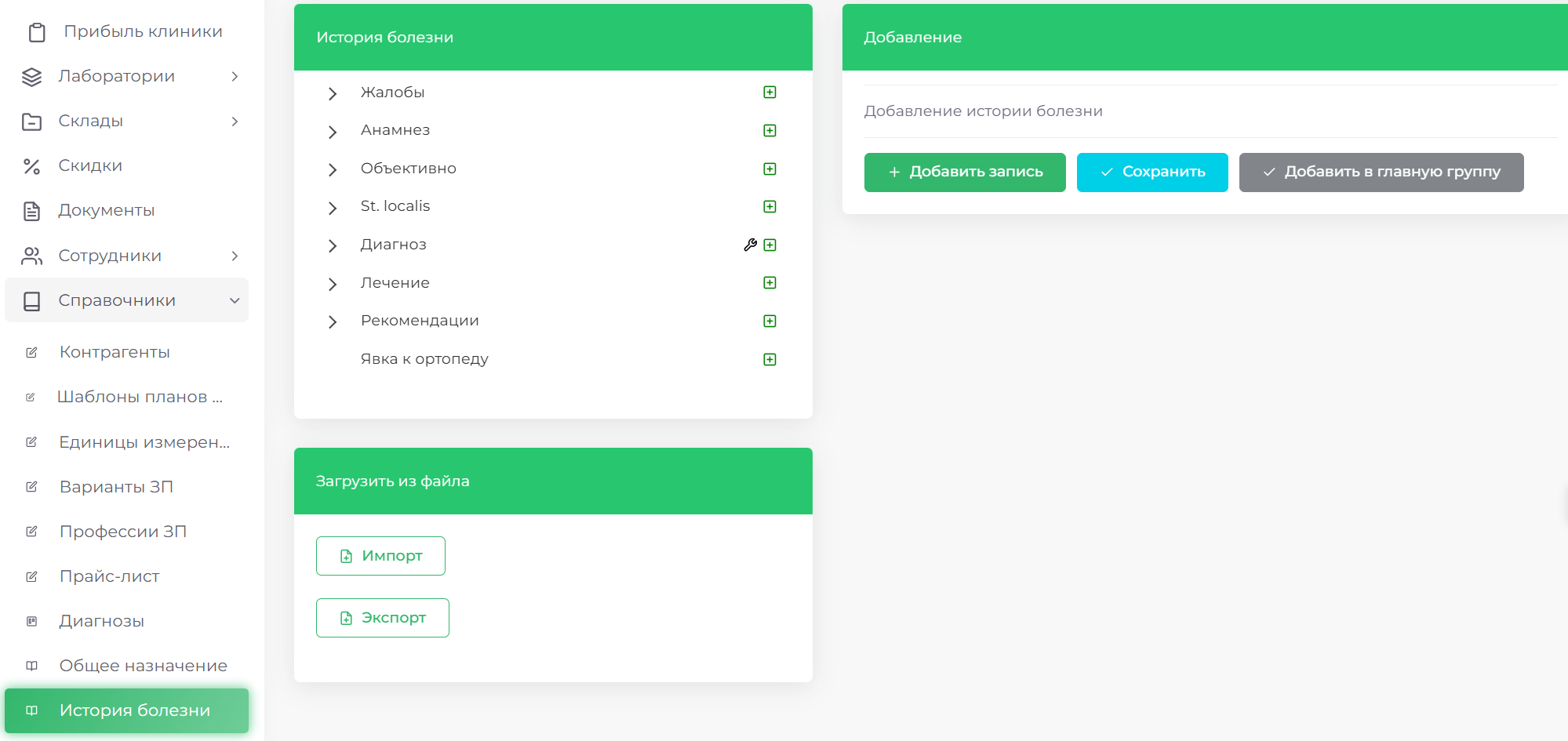Click the plus icon in Объективно row
Image resolution: width=1568 pixels, height=741 pixels.
click(769, 169)
